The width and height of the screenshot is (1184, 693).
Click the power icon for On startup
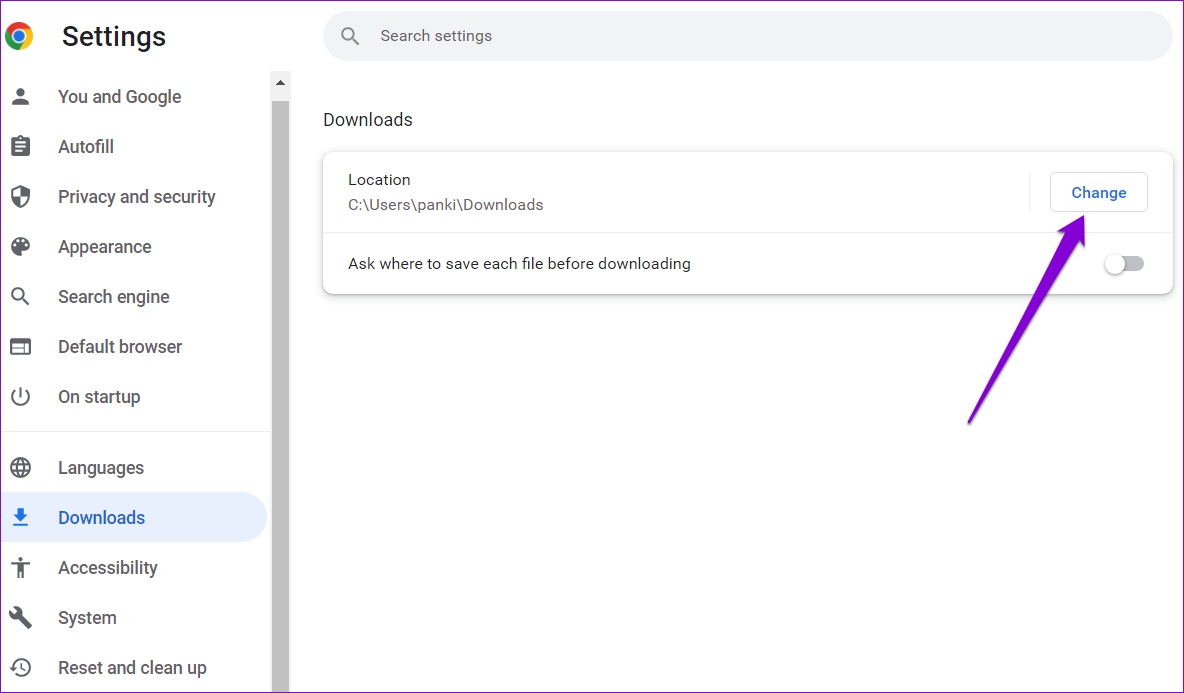20,396
